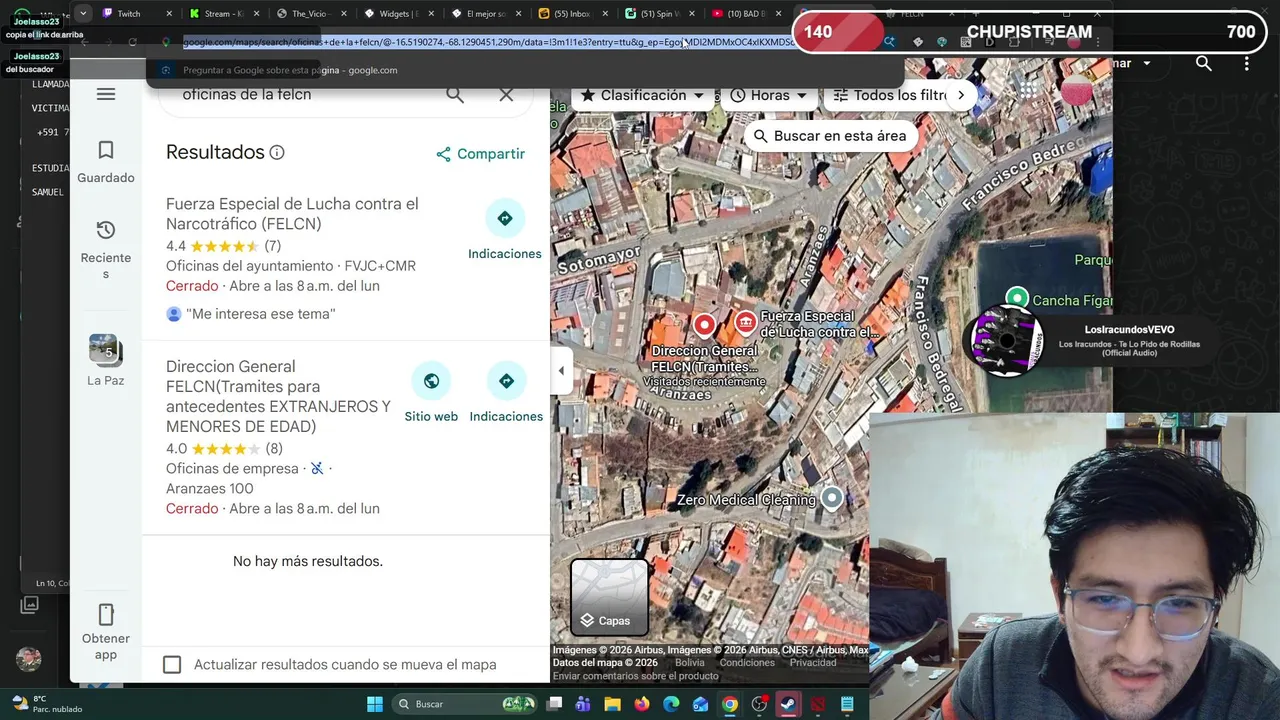Open Guardado bookmark in sidebar
Image resolution: width=1280 pixels, height=720 pixels.
click(106, 161)
